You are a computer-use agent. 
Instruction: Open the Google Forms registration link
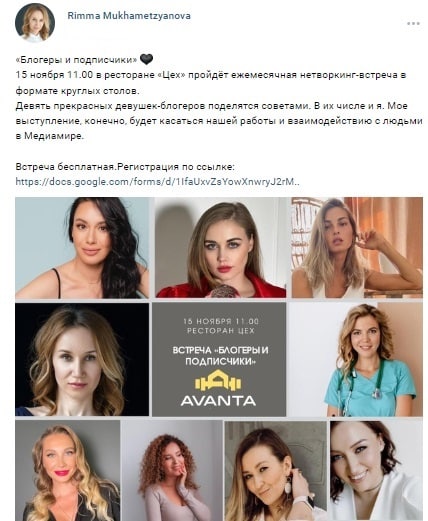click(157, 182)
